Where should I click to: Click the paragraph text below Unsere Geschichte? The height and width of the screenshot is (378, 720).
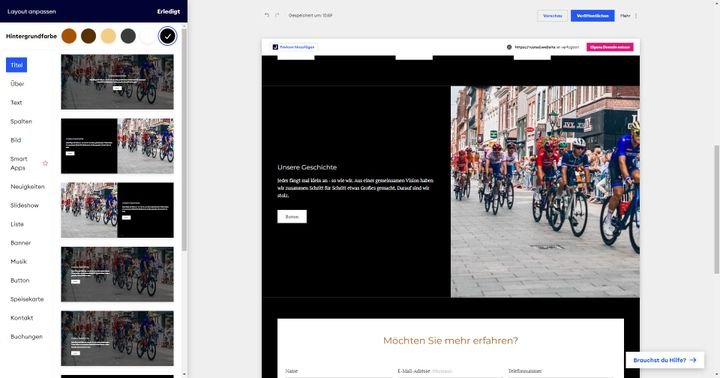[355, 188]
